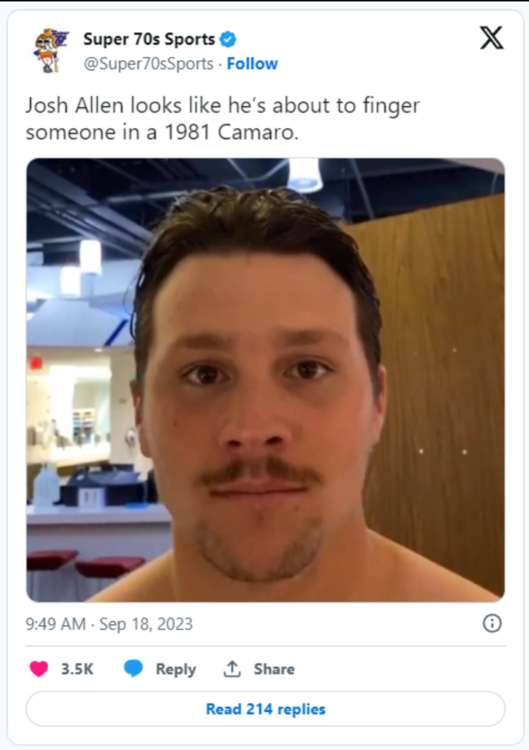The image size is (529, 750).
Task: Open the tweet info circle icon
Action: point(492,624)
